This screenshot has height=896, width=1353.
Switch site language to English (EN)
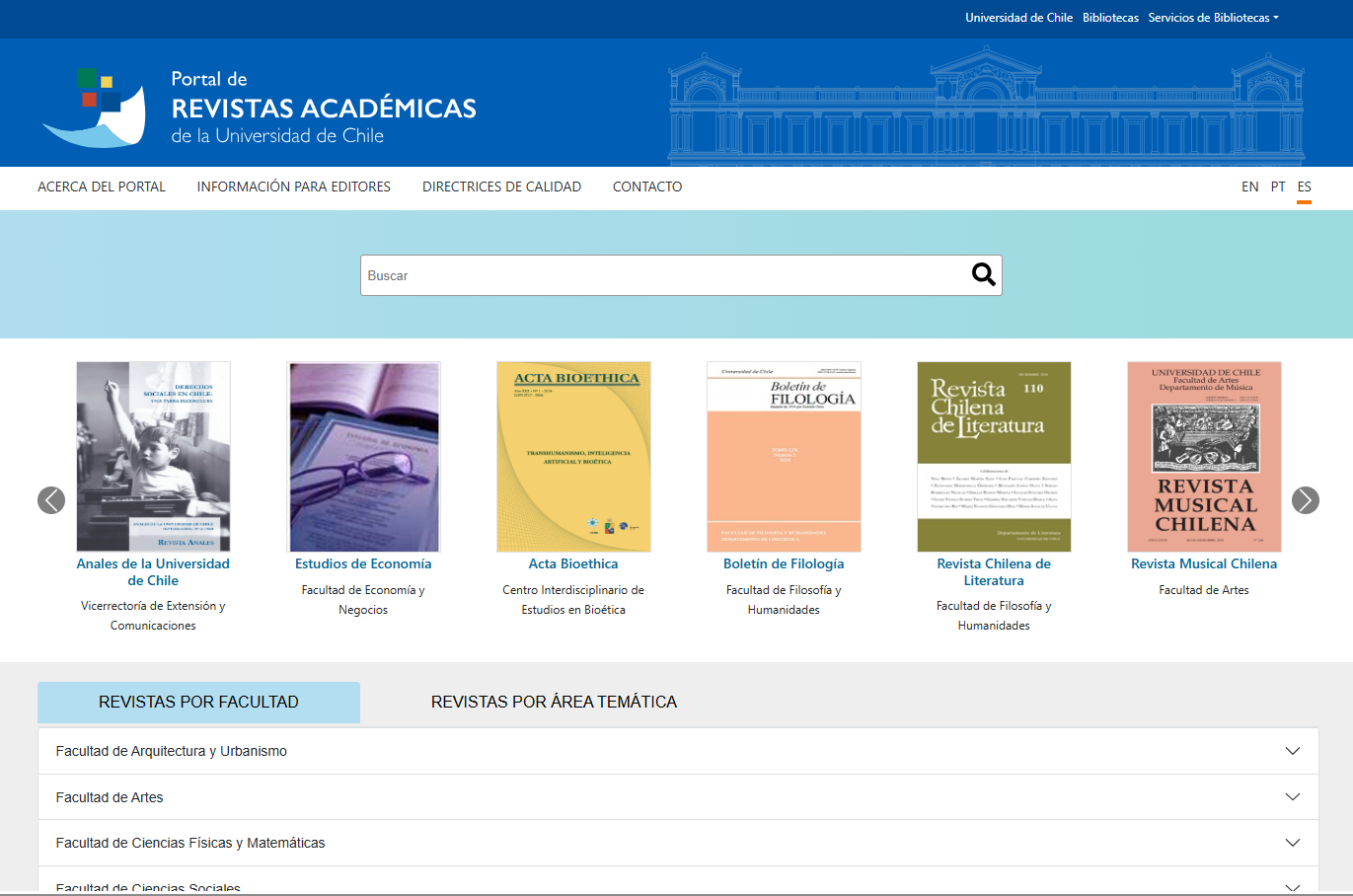[x=1249, y=187]
